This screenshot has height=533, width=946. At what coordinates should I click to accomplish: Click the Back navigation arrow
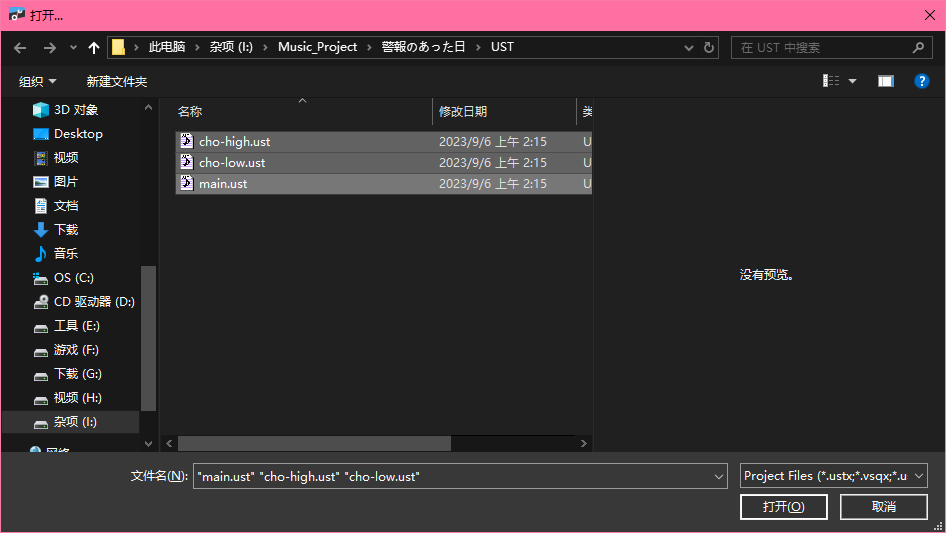(20, 48)
